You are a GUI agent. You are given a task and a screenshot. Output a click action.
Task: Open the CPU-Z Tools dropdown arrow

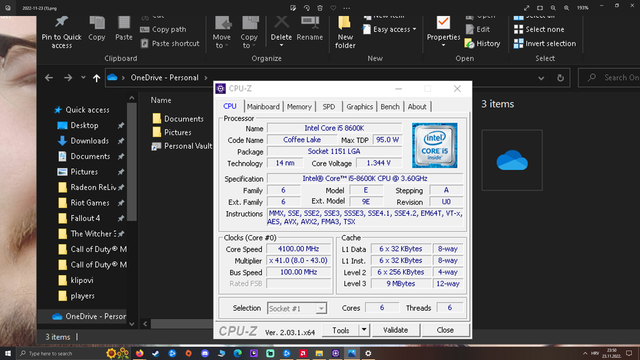click(x=364, y=330)
